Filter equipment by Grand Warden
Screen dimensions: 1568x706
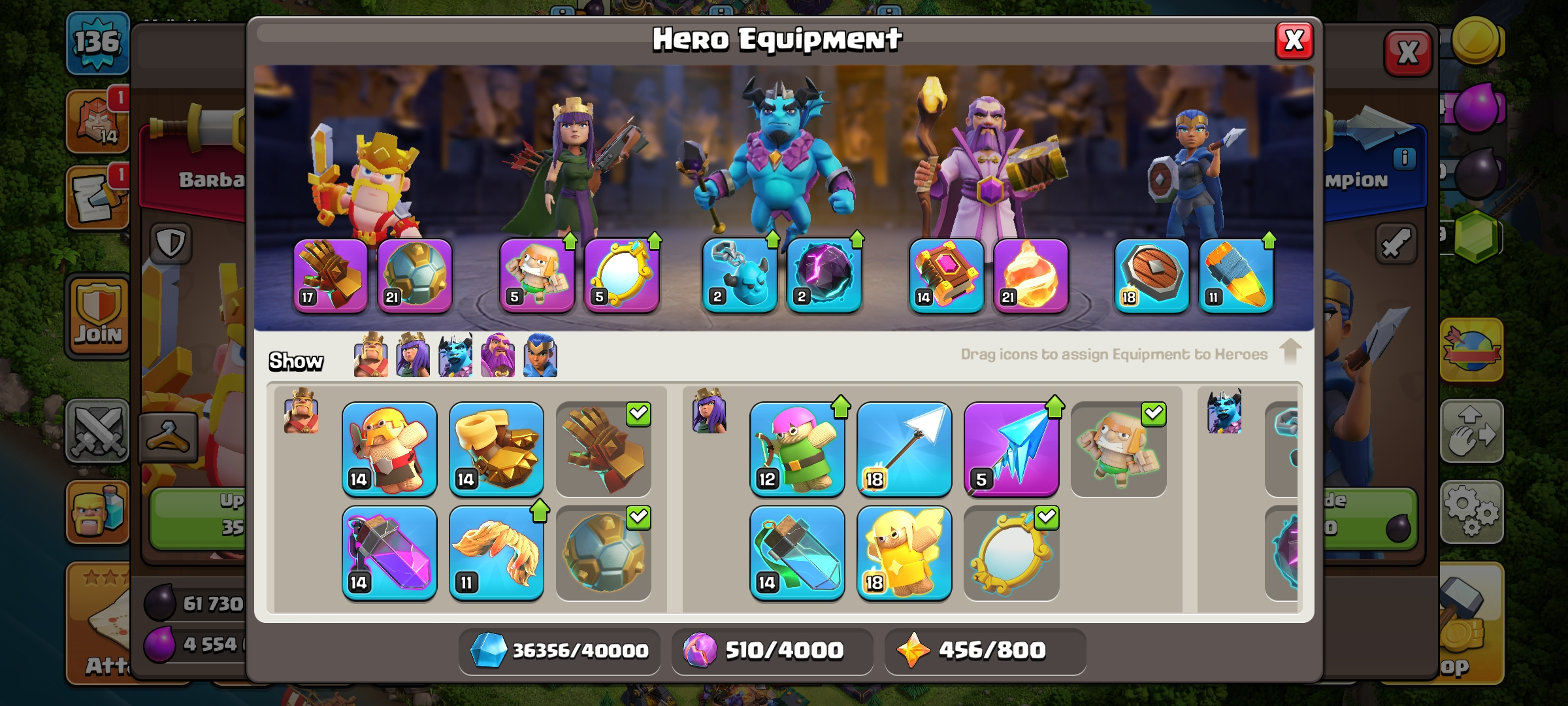point(498,355)
